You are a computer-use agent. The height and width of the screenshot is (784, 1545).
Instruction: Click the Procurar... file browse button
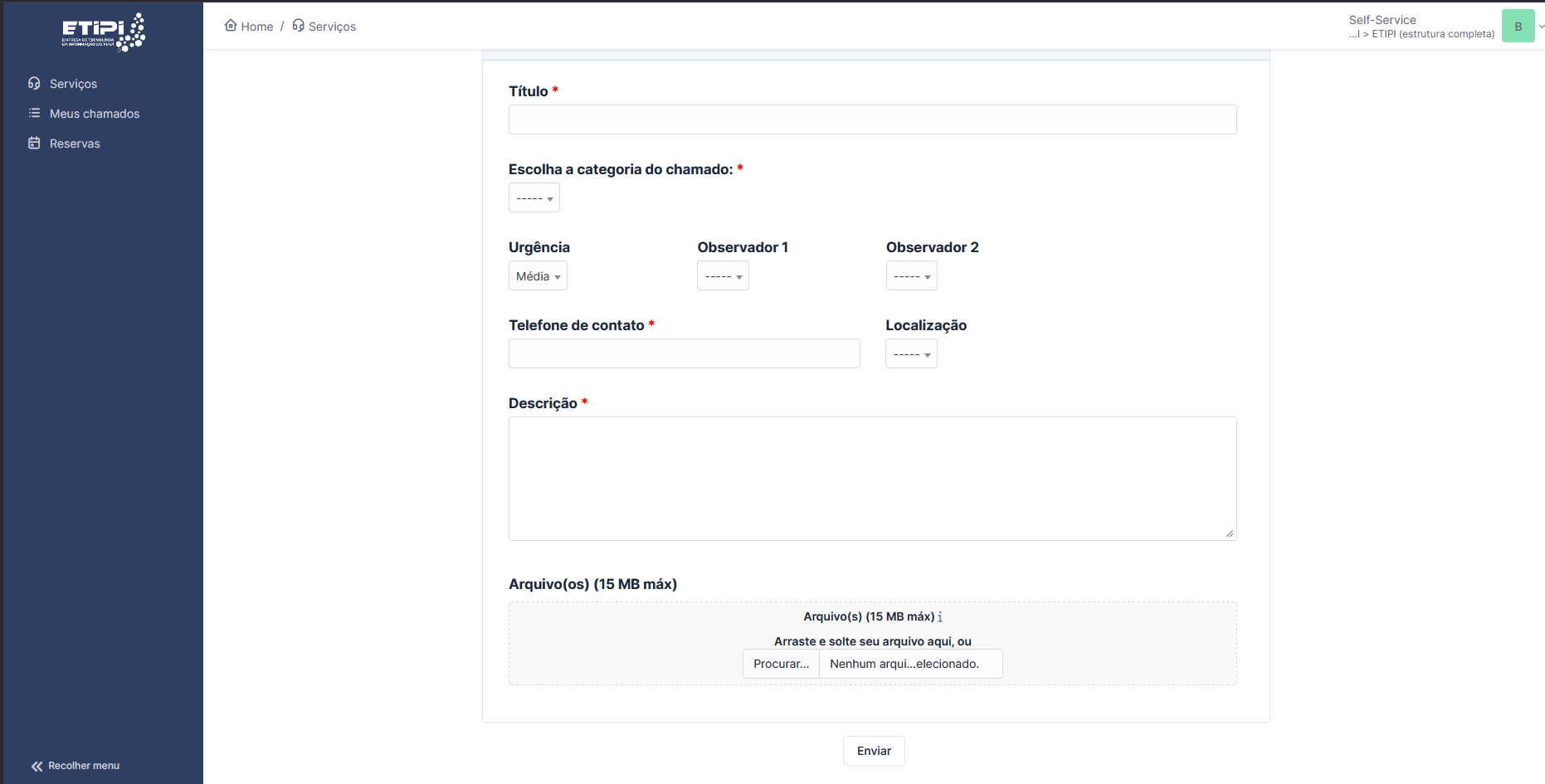pyautogui.click(x=781, y=664)
